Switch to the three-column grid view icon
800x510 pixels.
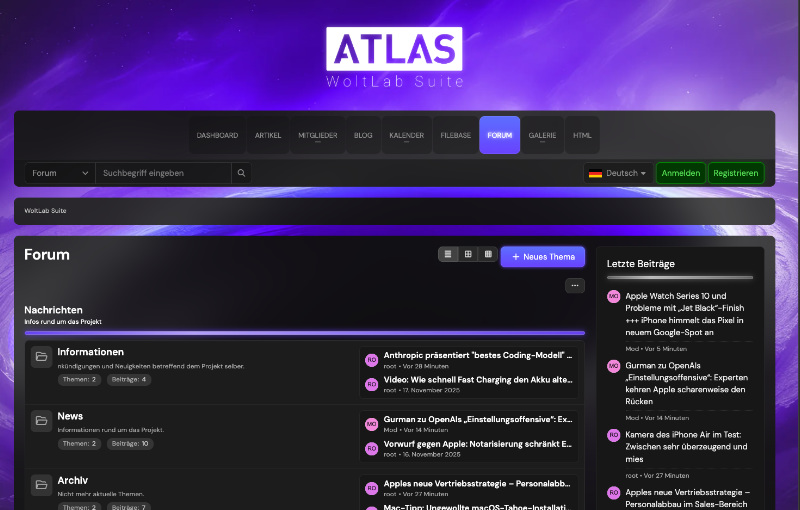click(x=487, y=255)
